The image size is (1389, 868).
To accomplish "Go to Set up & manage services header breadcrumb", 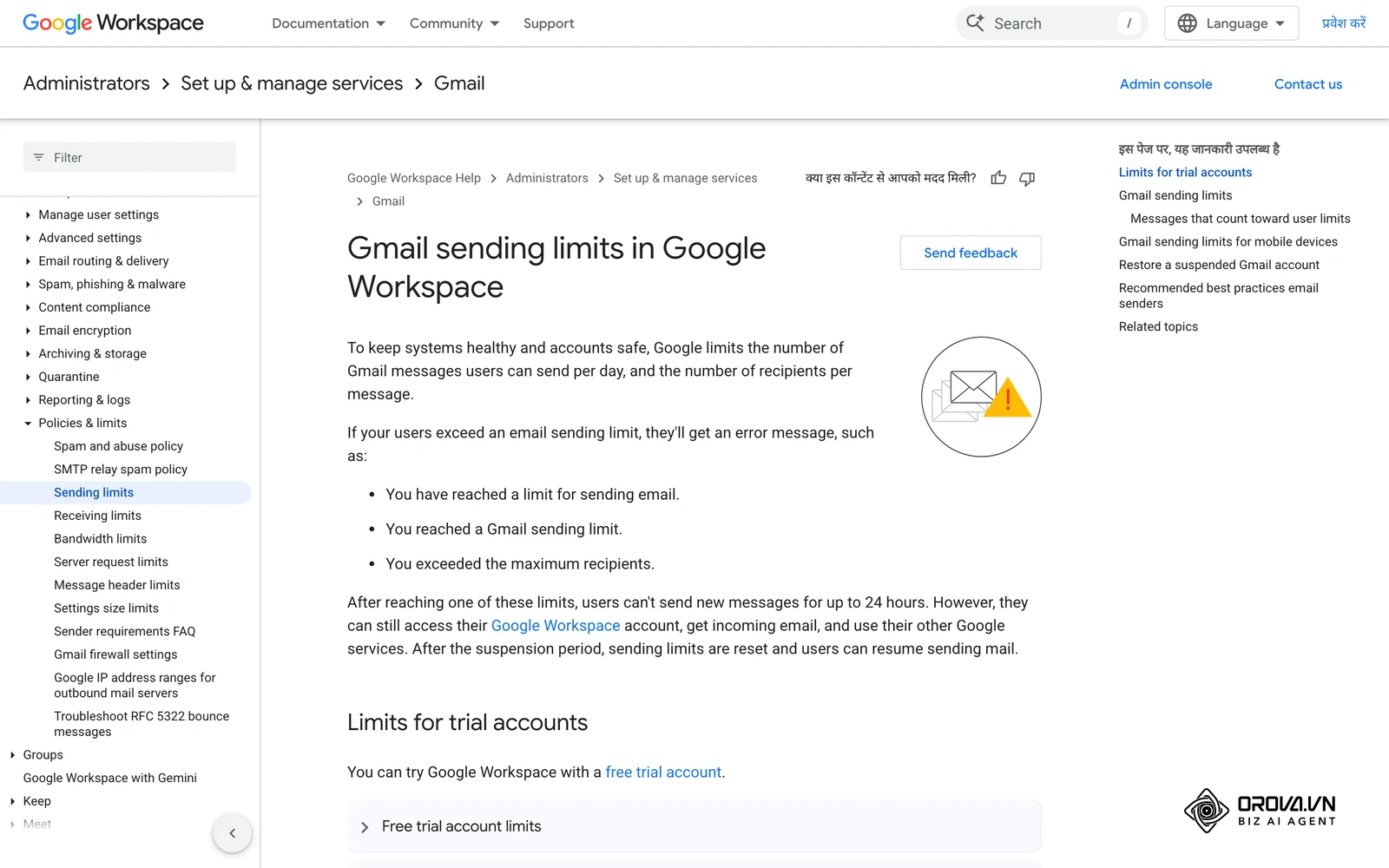I will point(292,83).
